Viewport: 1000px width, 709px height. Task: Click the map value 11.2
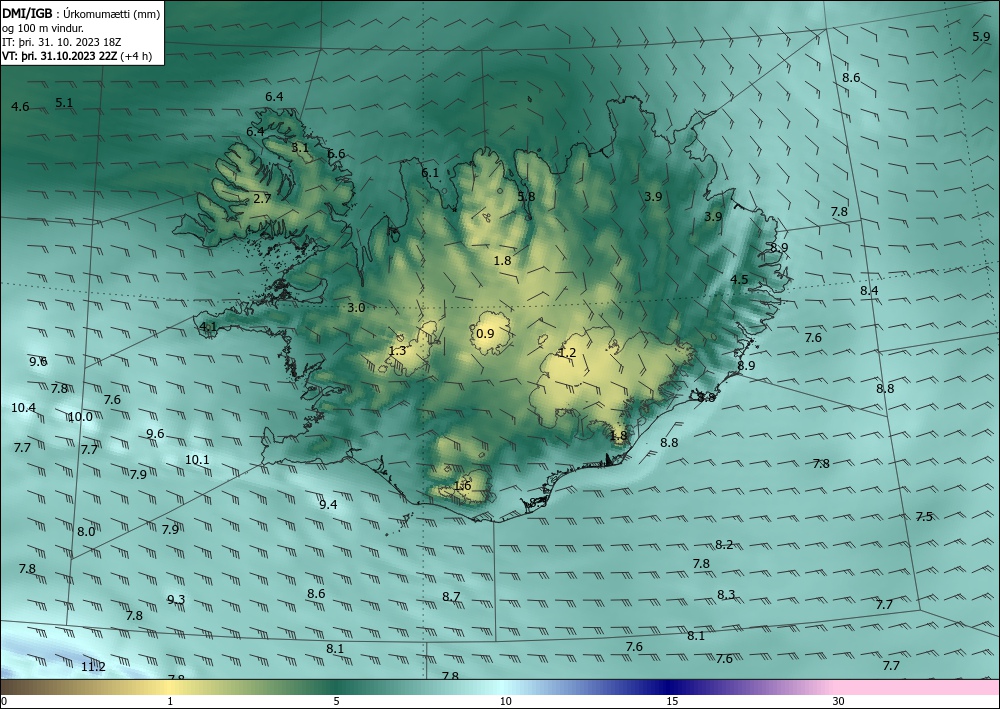click(93, 667)
